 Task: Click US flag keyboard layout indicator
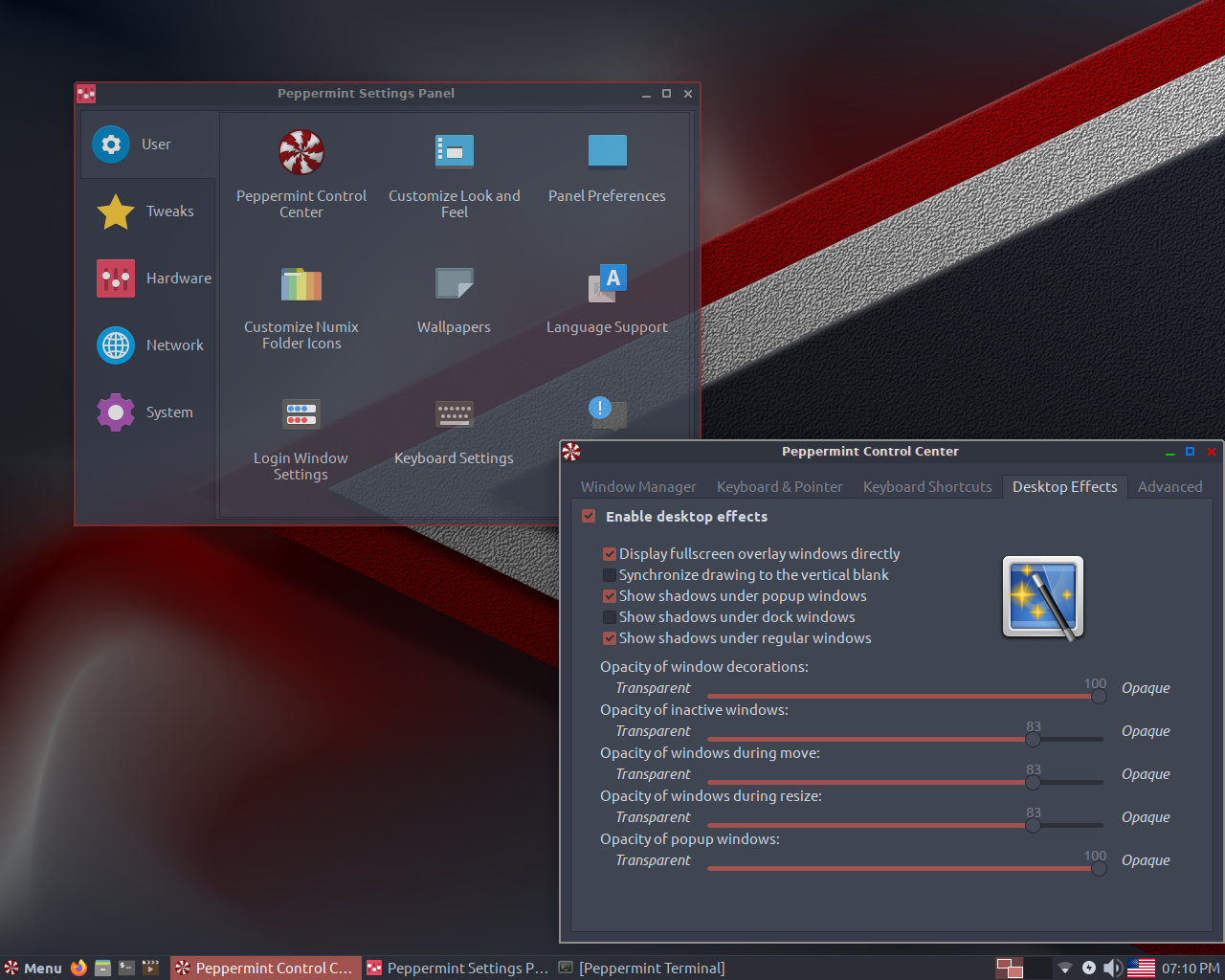click(1141, 968)
